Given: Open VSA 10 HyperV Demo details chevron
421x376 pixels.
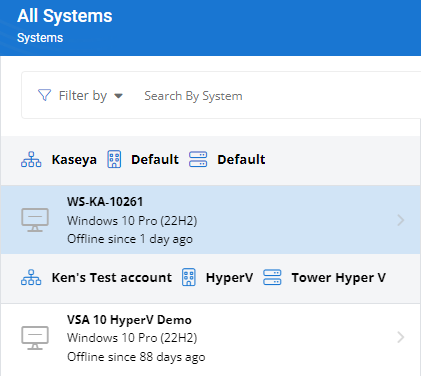Looking at the screenshot, I should pyautogui.click(x=401, y=337).
